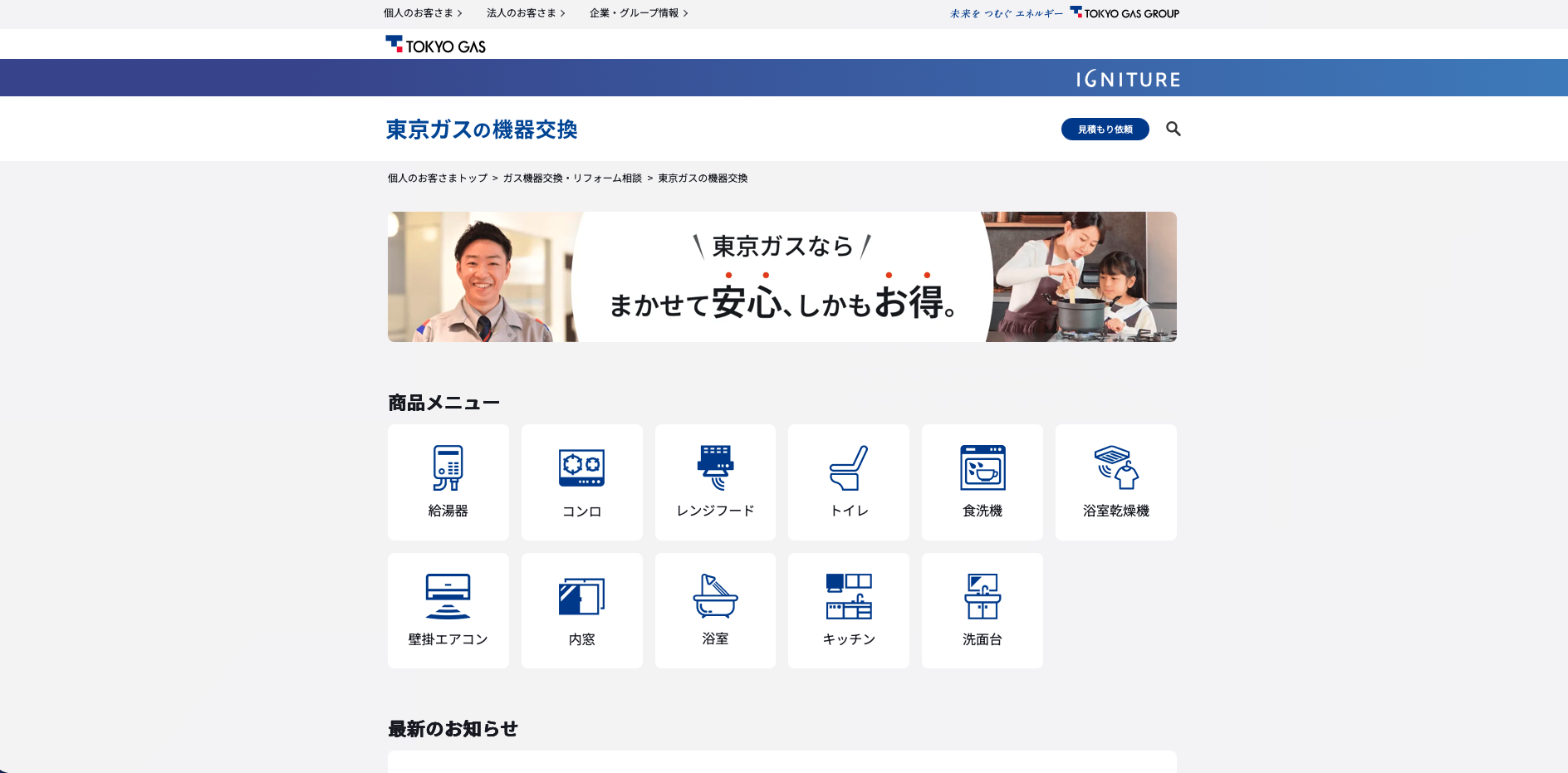
Task: Select the コンロ stove icon
Action: click(x=581, y=468)
